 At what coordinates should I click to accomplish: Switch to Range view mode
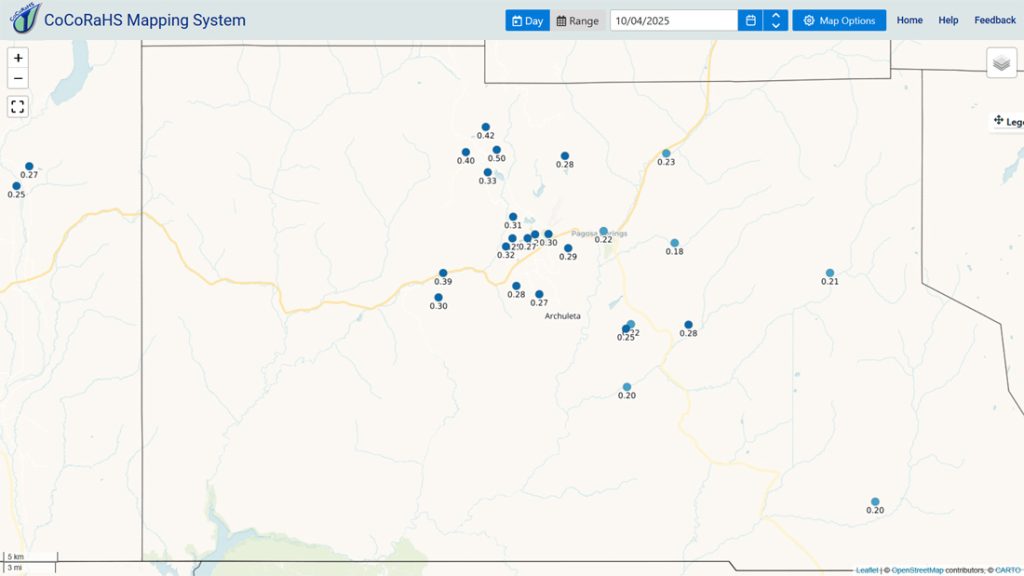pyautogui.click(x=577, y=20)
